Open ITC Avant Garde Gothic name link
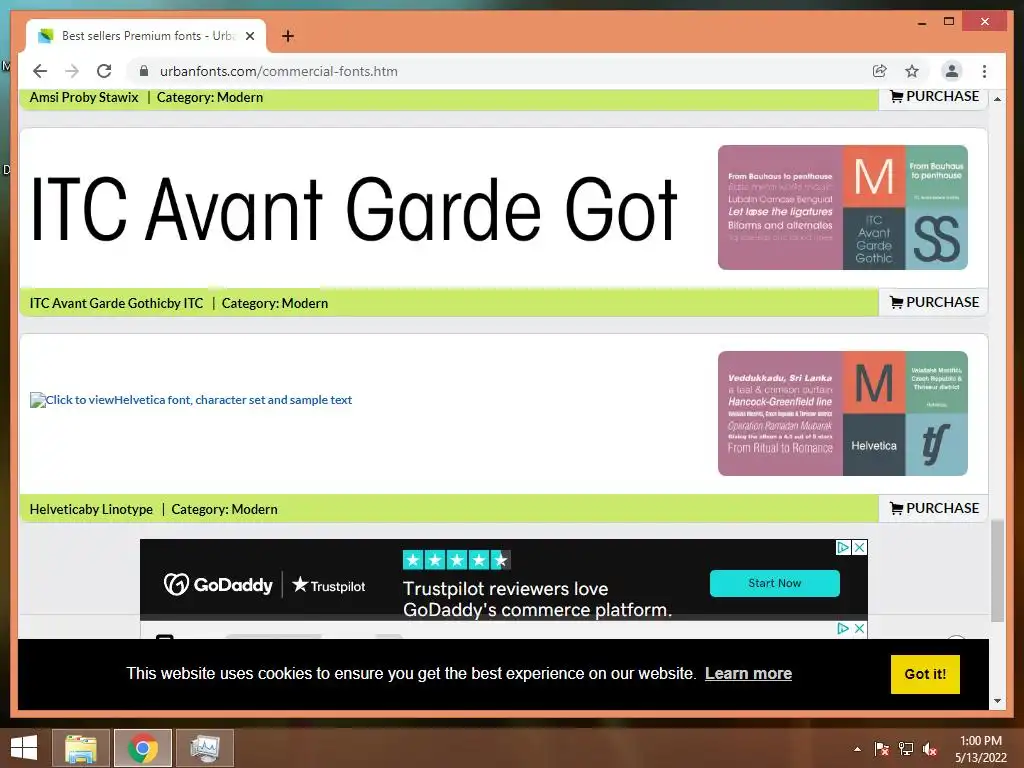 coord(97,303)
